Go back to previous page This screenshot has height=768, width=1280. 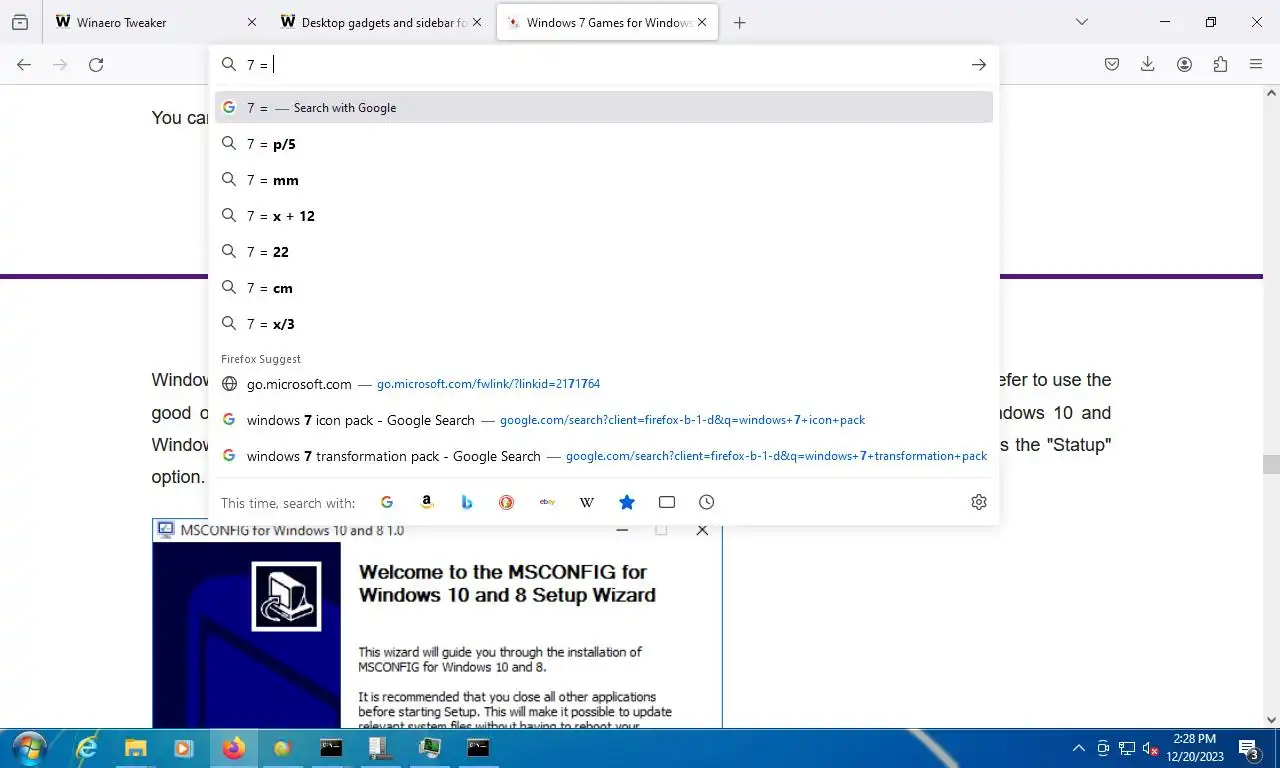pyautogui.click(x=24, y=64)
